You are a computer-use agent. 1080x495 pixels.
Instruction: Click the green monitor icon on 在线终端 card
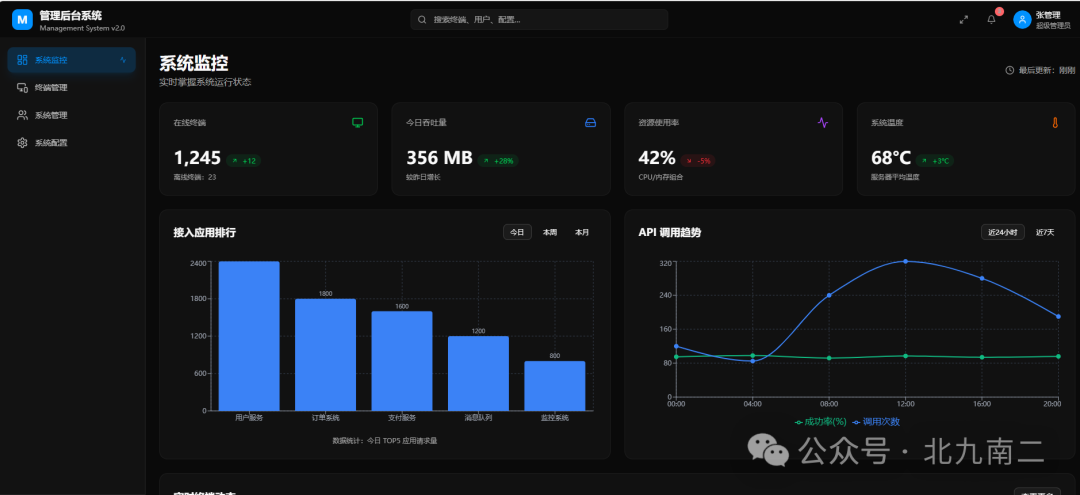pos(357,123)
